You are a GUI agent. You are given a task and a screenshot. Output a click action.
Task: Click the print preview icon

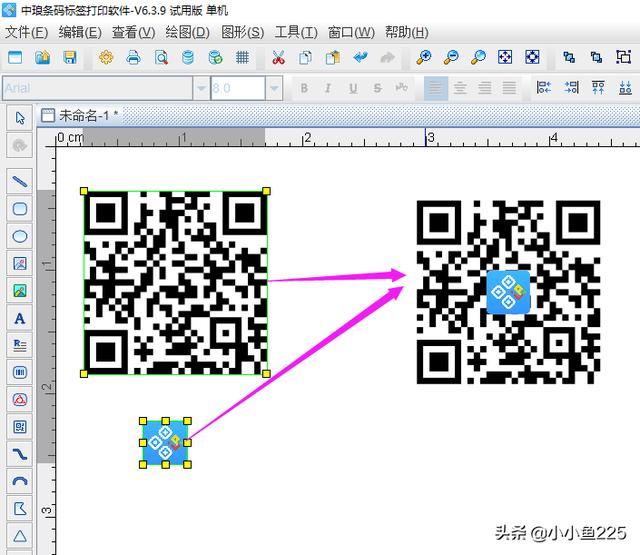[x=161, y=58]
